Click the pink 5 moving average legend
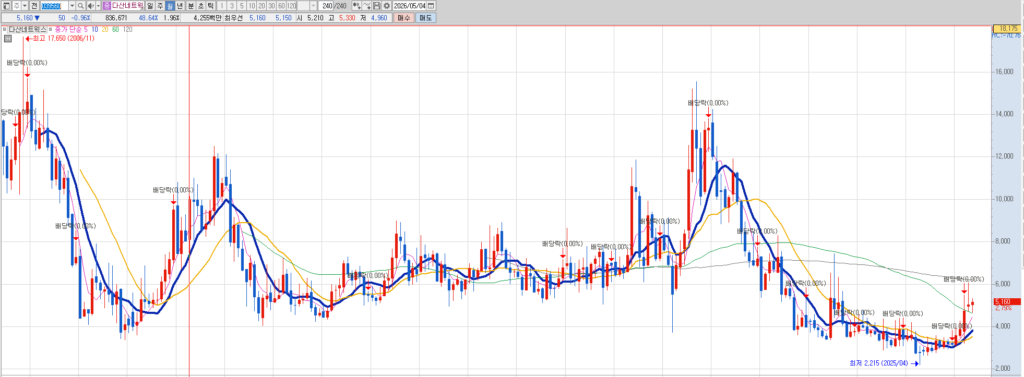This screenshot has width=1024, height=377. (86, 30)
